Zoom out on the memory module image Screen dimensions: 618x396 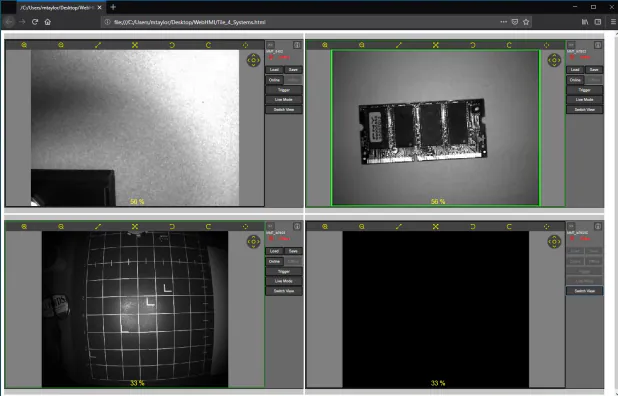coord(361,45)
